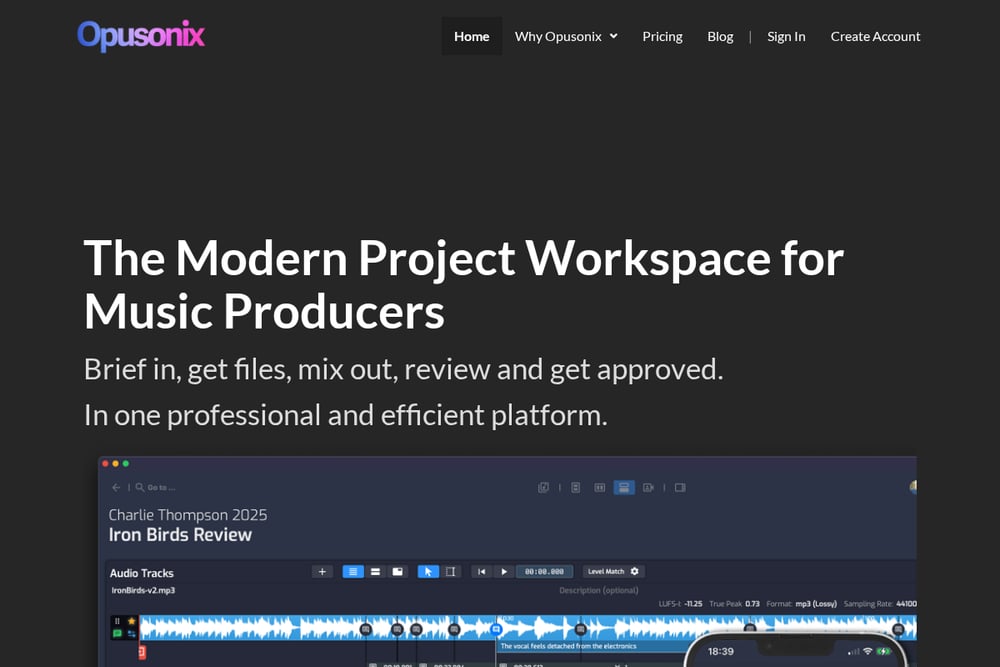1000x667 pixels.
Task: Expand the Why Opusonix dropdown
Action: point(566,36)
